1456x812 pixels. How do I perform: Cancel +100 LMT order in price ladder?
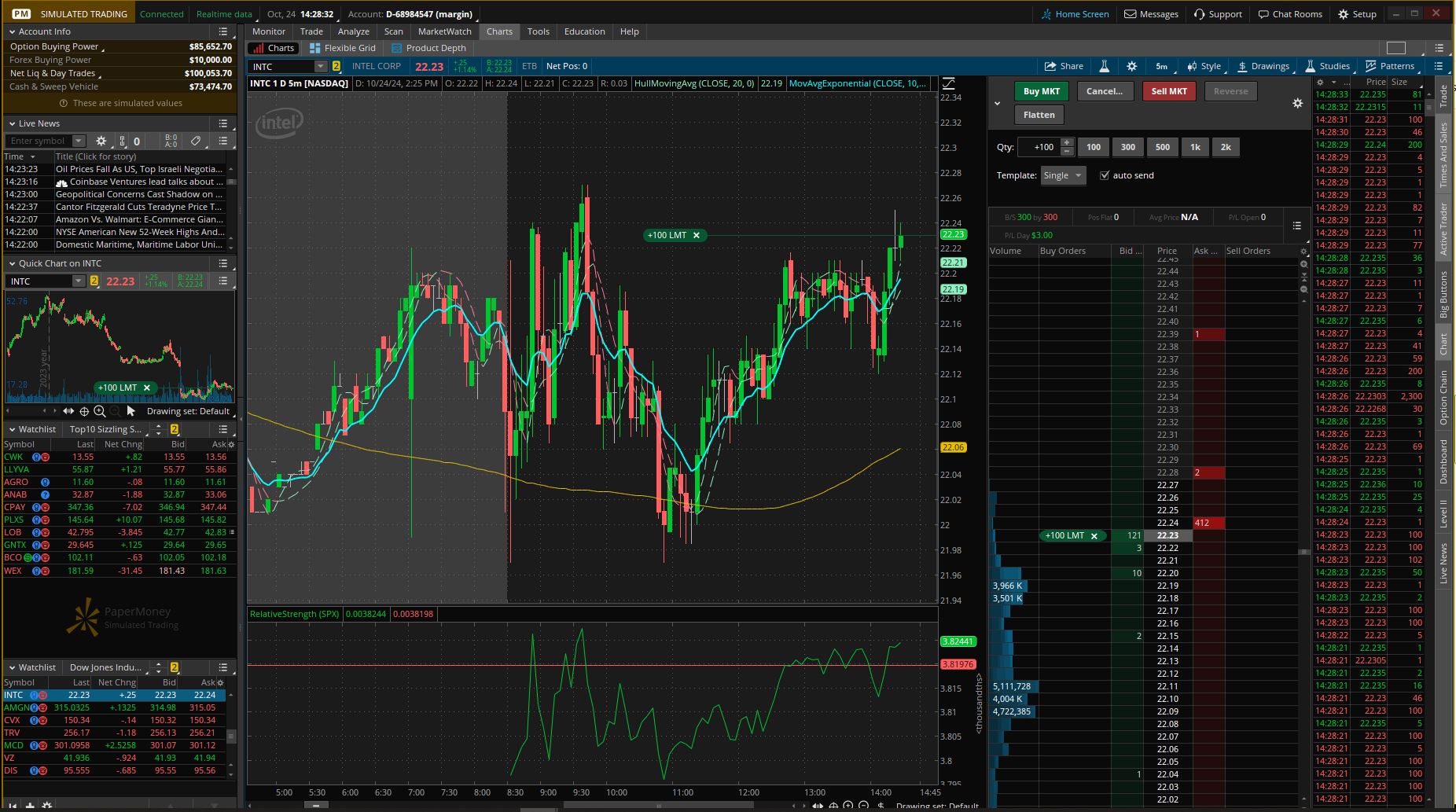[x=1094, y=535]
